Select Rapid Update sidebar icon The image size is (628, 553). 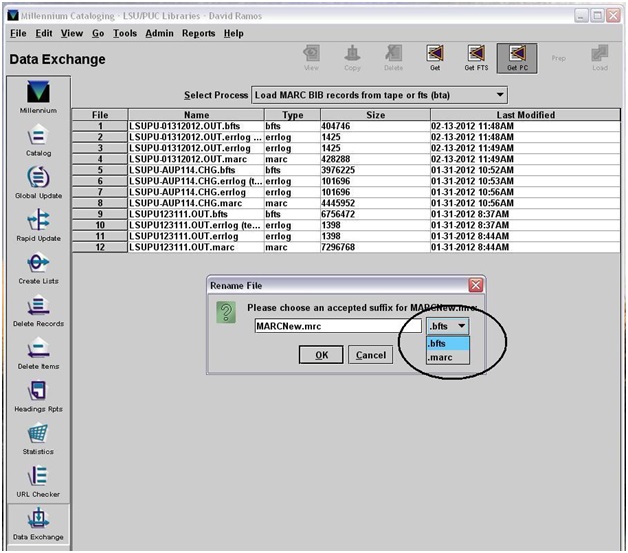coord(38,224)
